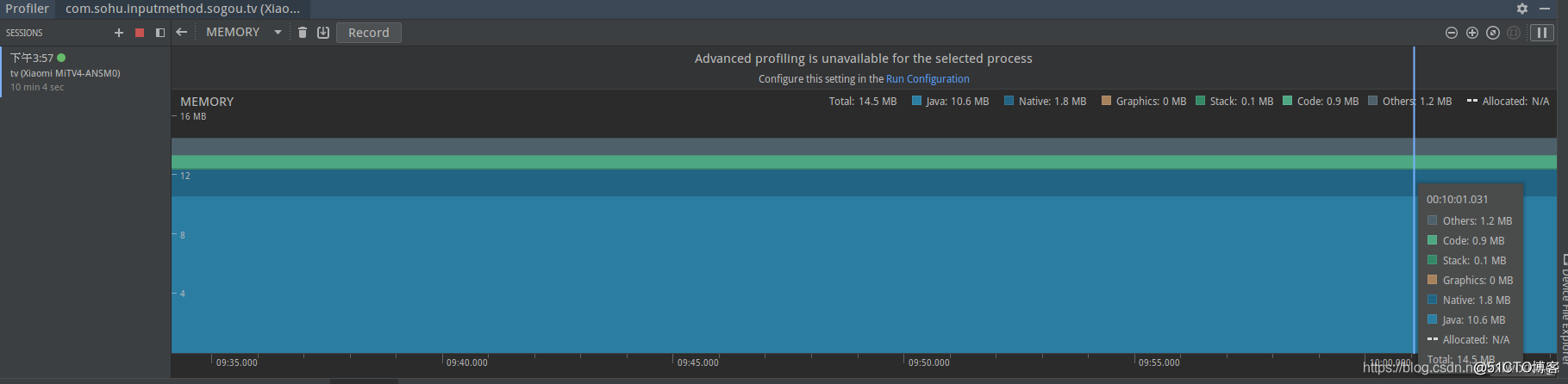Open the MEMORY profiler dropdown

[244, 32]
